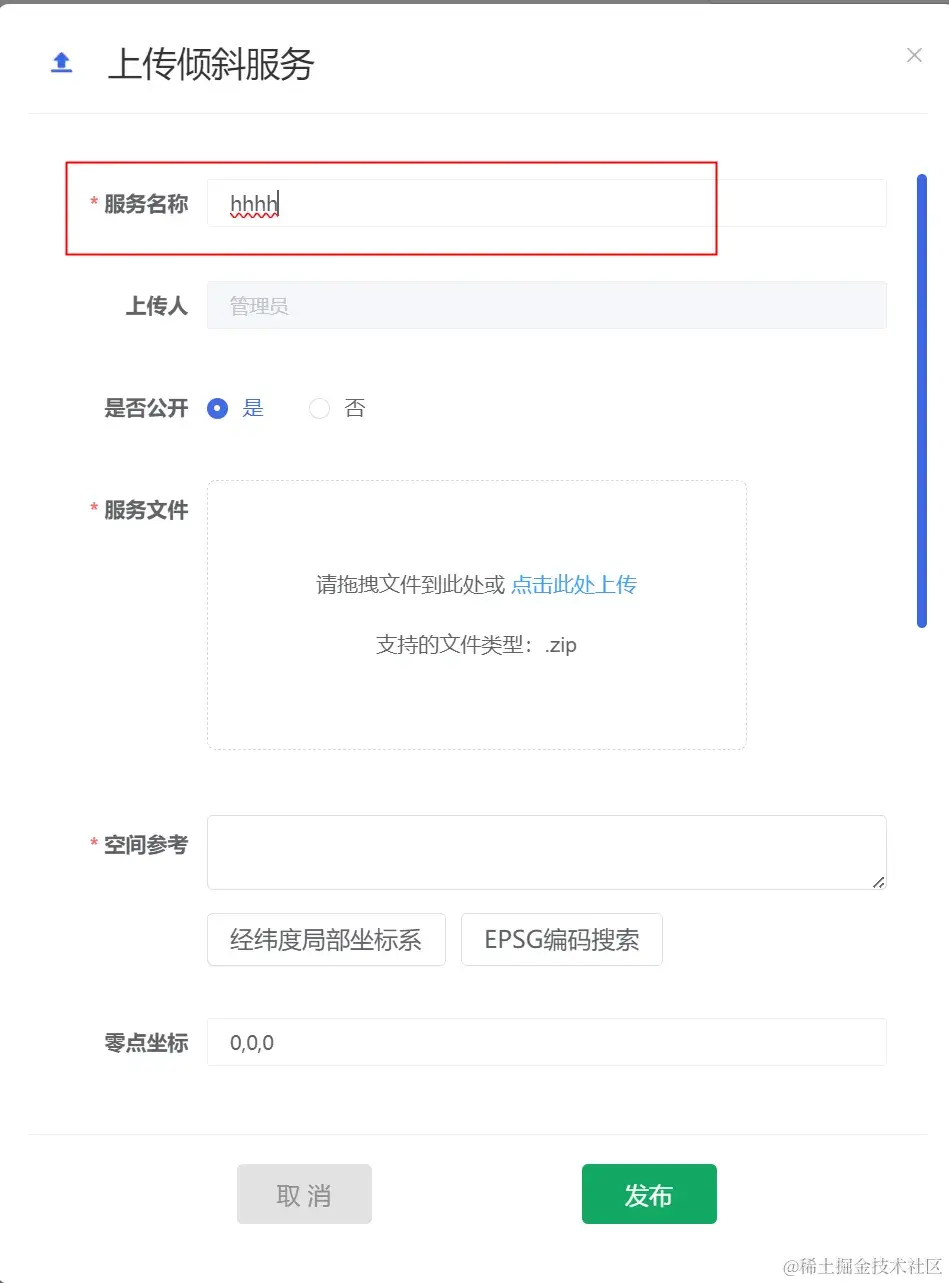Close the 上传倾斜服务 dialog with X
The width and height of the screenshot is (949, 1283).
point(914,55)
